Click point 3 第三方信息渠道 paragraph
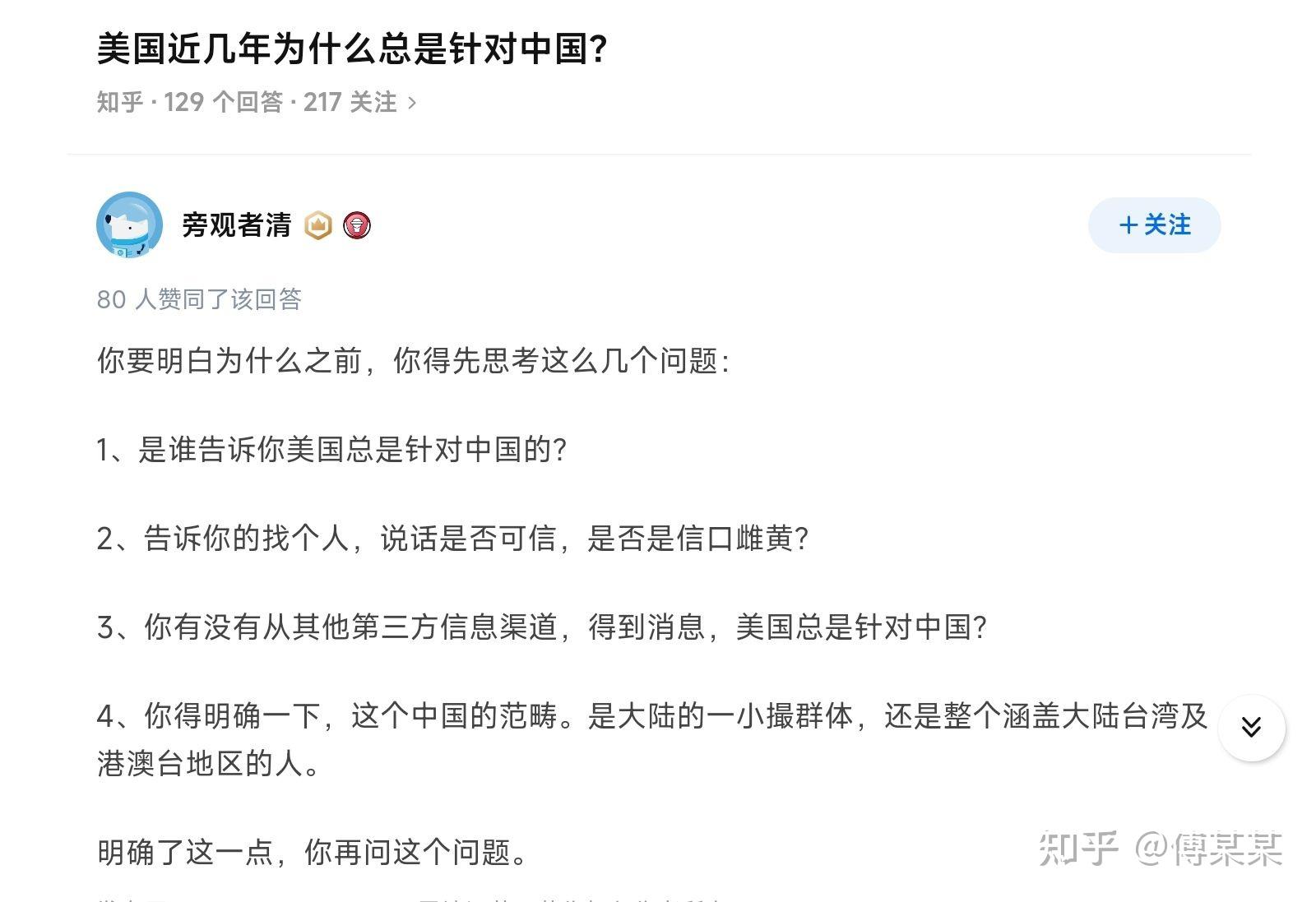This screenshot has height=902, width=1316. [x=541, y=627]
